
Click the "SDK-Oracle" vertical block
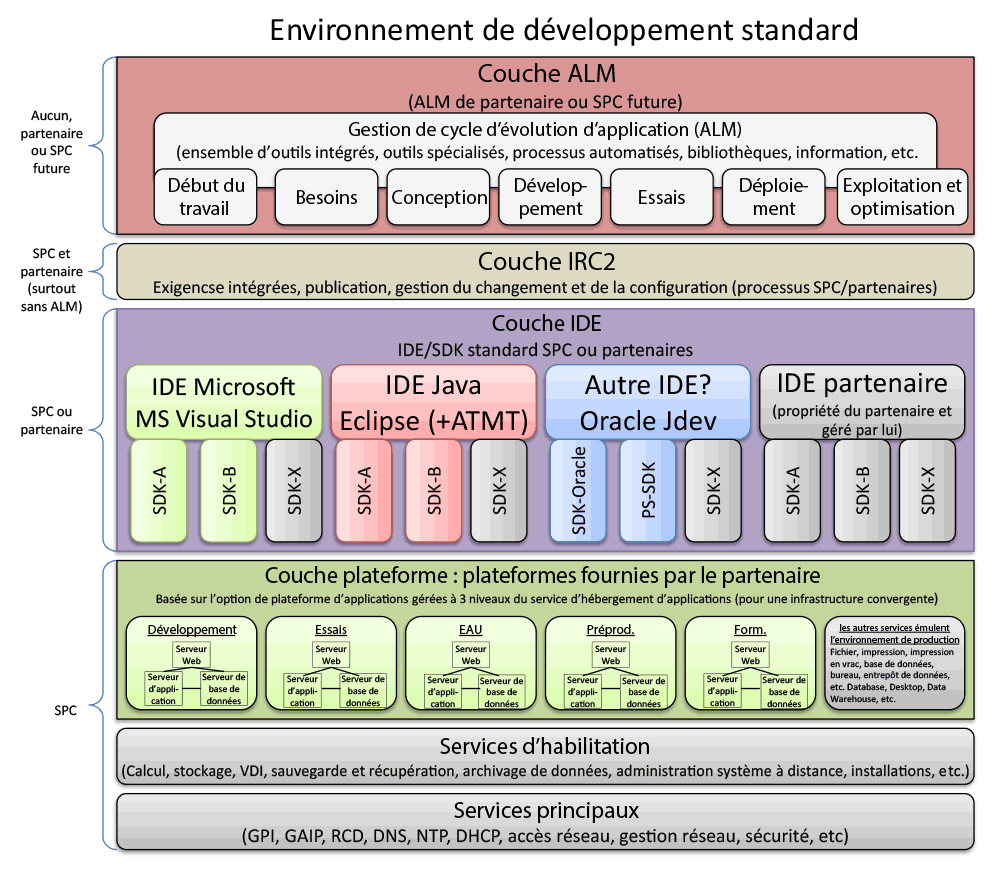click(x=579, y=491)
